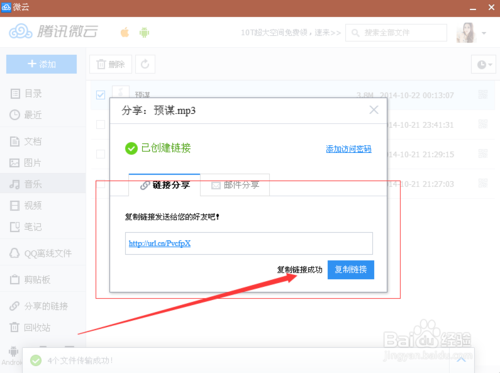Check the file row dated 23:41:31

coord(100,125)
